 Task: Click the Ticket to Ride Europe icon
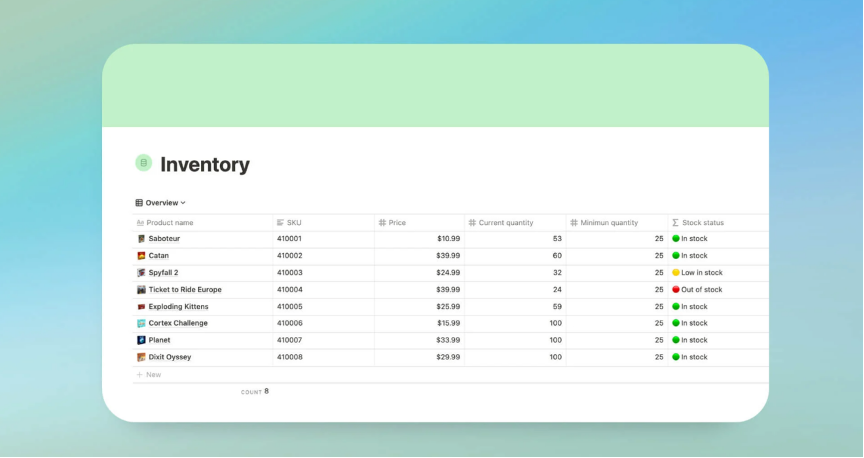(x=141, y=290)
